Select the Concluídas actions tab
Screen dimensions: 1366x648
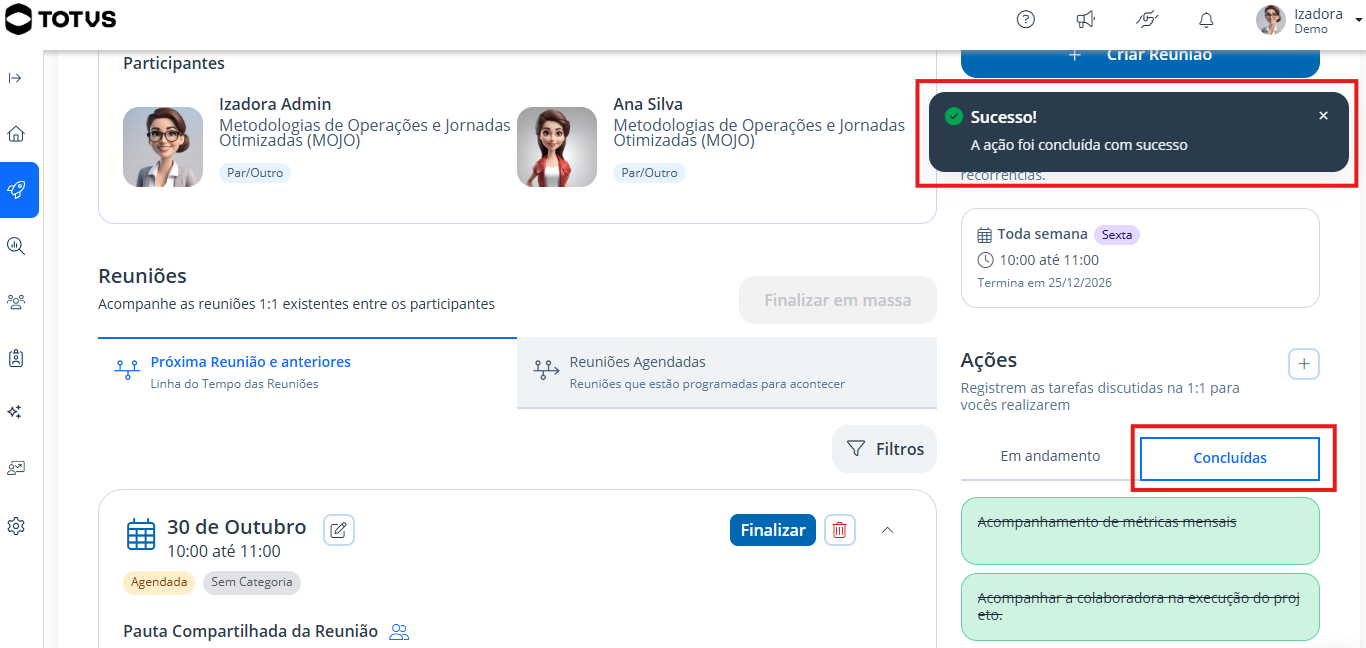[1230, 458]
